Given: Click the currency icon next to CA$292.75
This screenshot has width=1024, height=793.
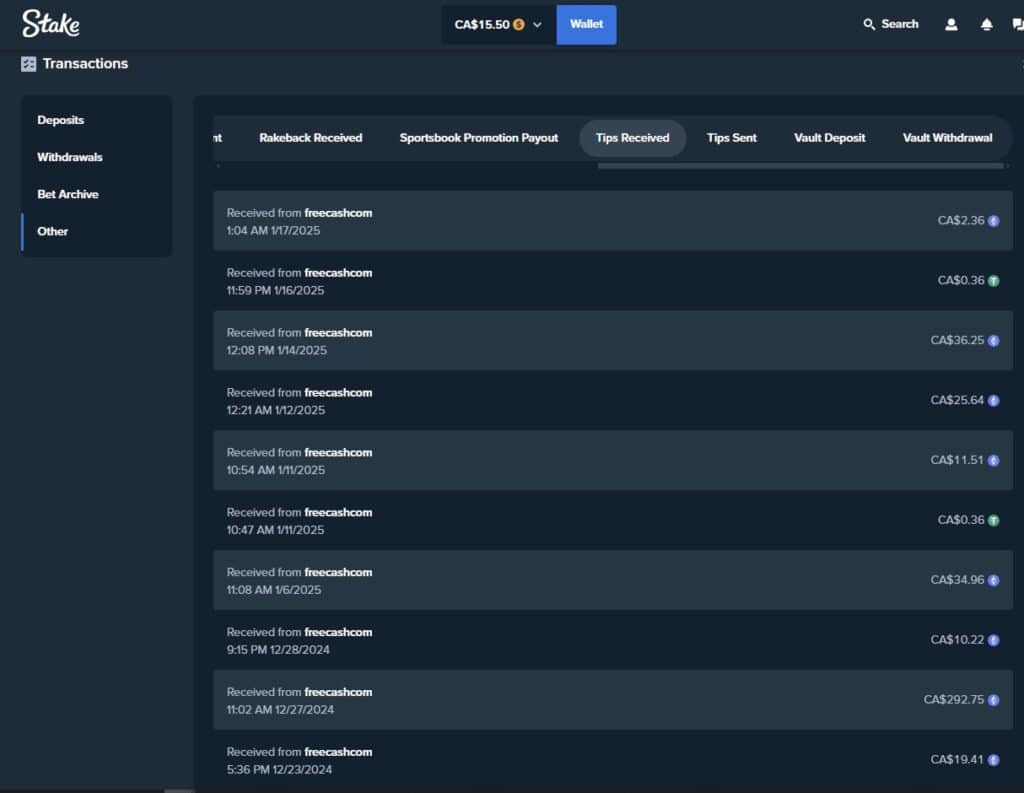Looking at the screenshot, I should tap(993, 700).
